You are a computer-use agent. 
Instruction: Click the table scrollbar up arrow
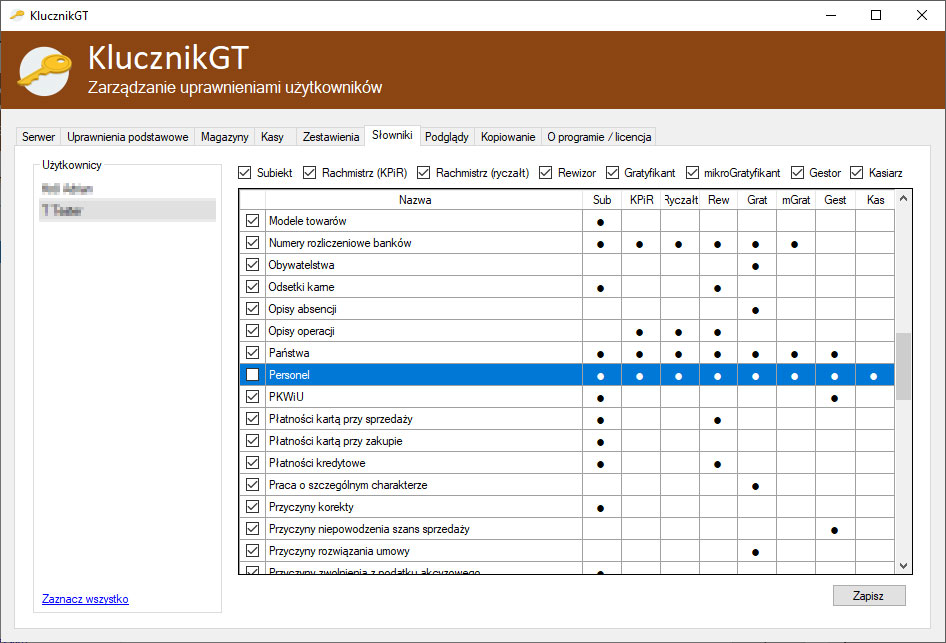point(903,198)
